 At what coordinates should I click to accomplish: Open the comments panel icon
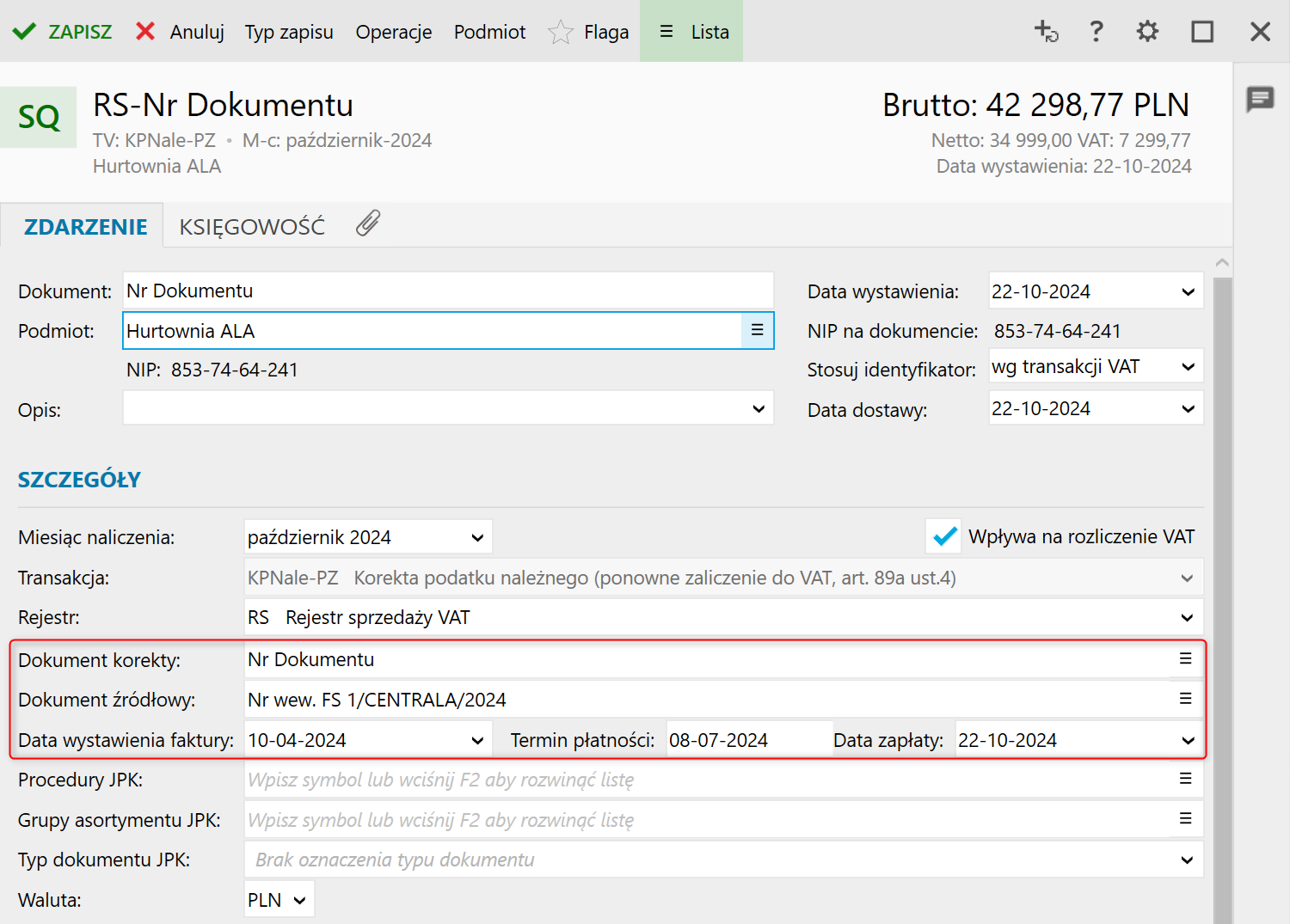1260,99
